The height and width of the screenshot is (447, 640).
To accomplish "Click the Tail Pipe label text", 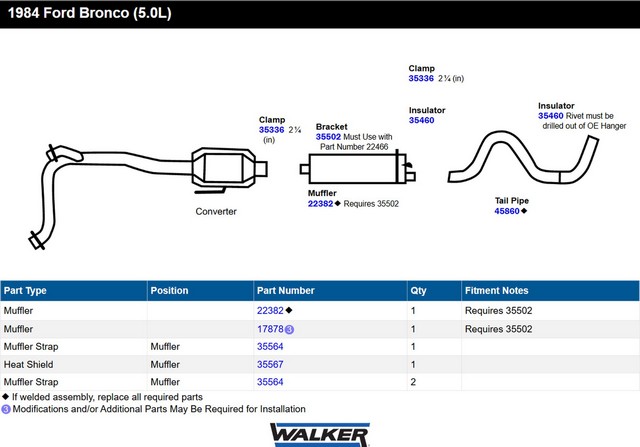I will 512,200.
